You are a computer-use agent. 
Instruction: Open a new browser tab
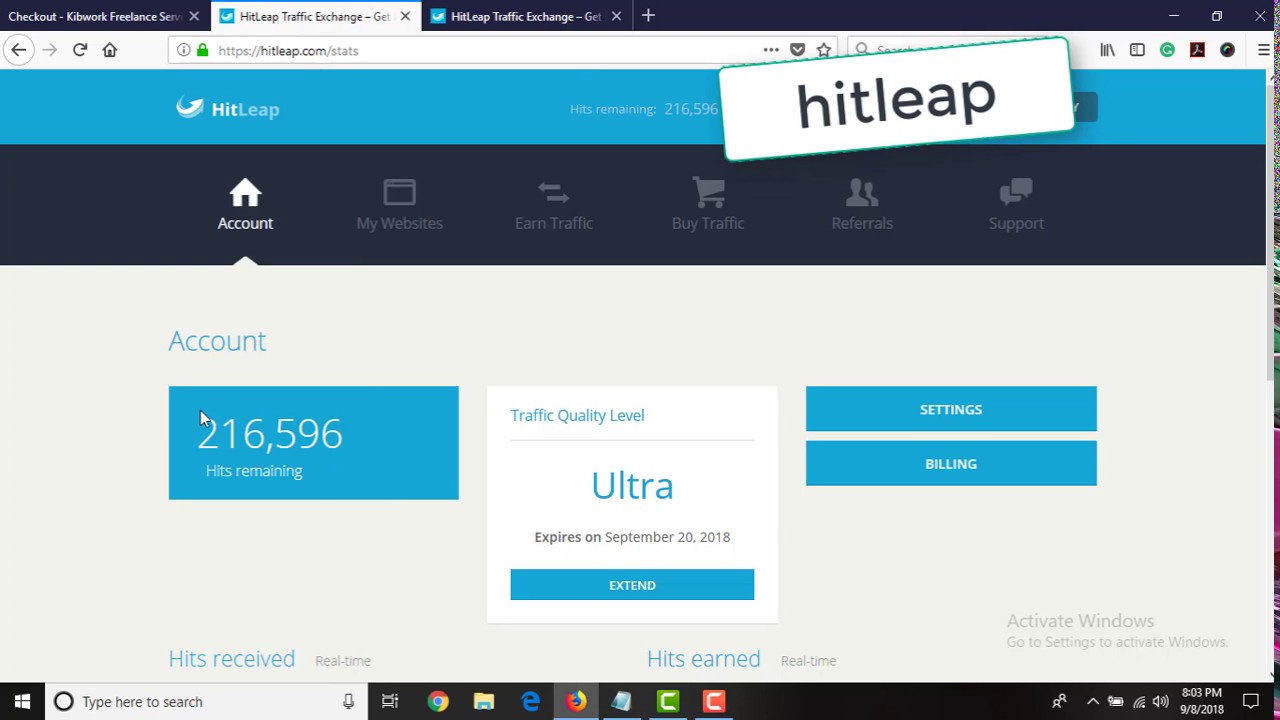pos(648,16)
